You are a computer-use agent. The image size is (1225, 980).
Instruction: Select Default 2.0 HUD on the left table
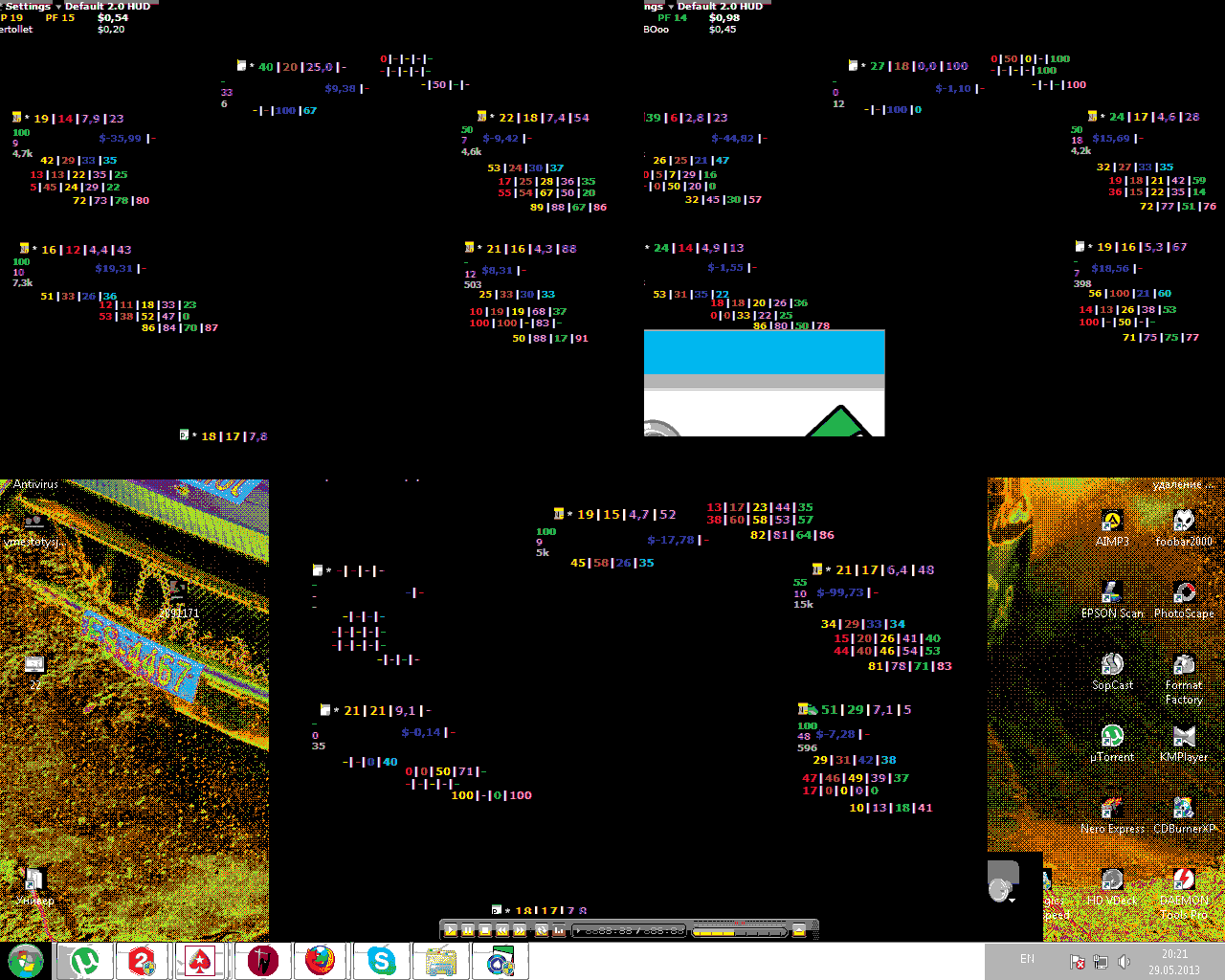coord(107,6)
